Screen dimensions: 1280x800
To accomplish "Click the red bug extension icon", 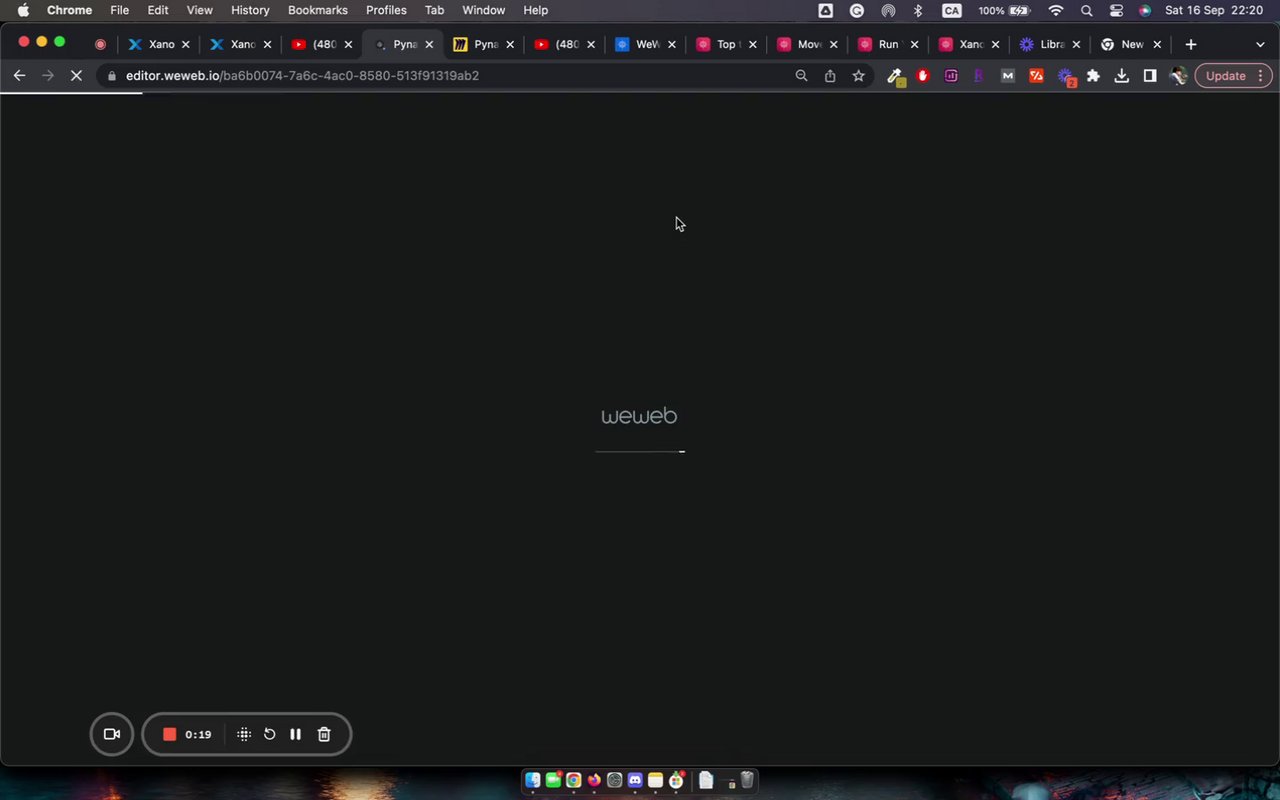I will tap(923, 75).
